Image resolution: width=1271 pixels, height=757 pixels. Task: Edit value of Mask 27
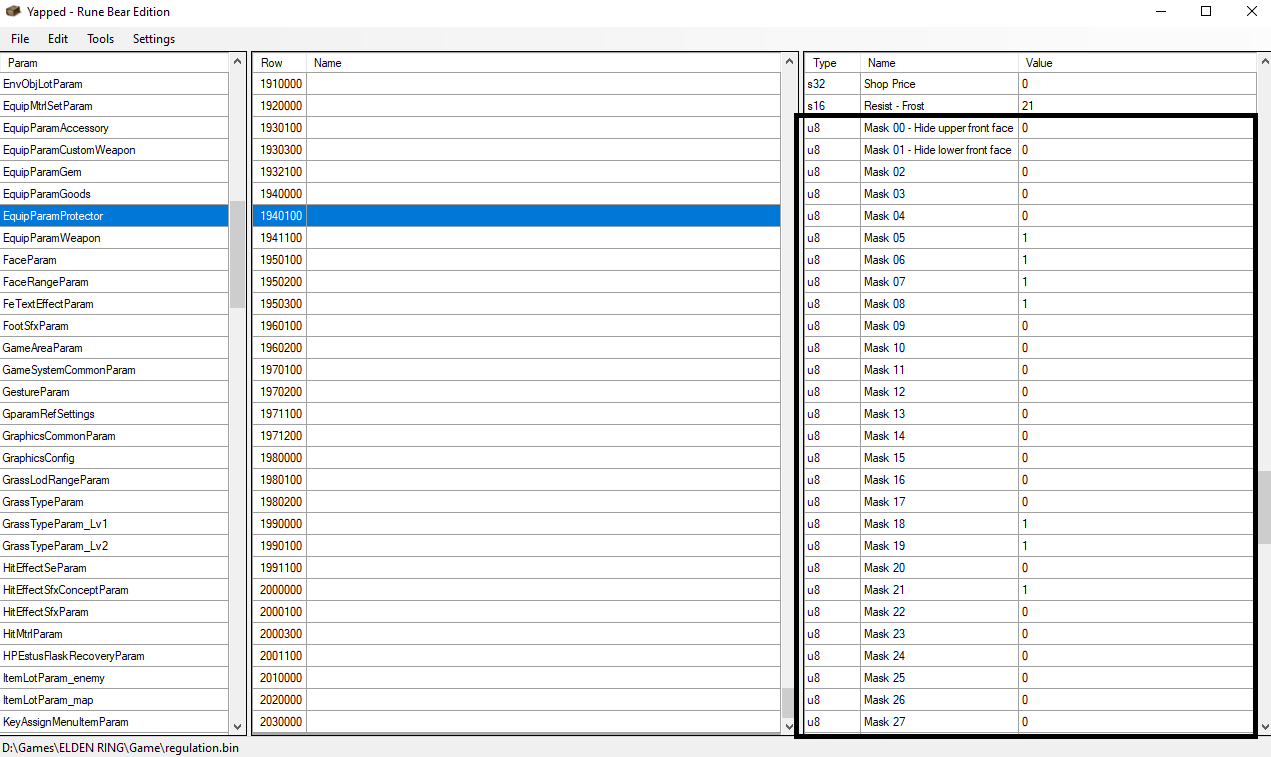click(1137, 722)
